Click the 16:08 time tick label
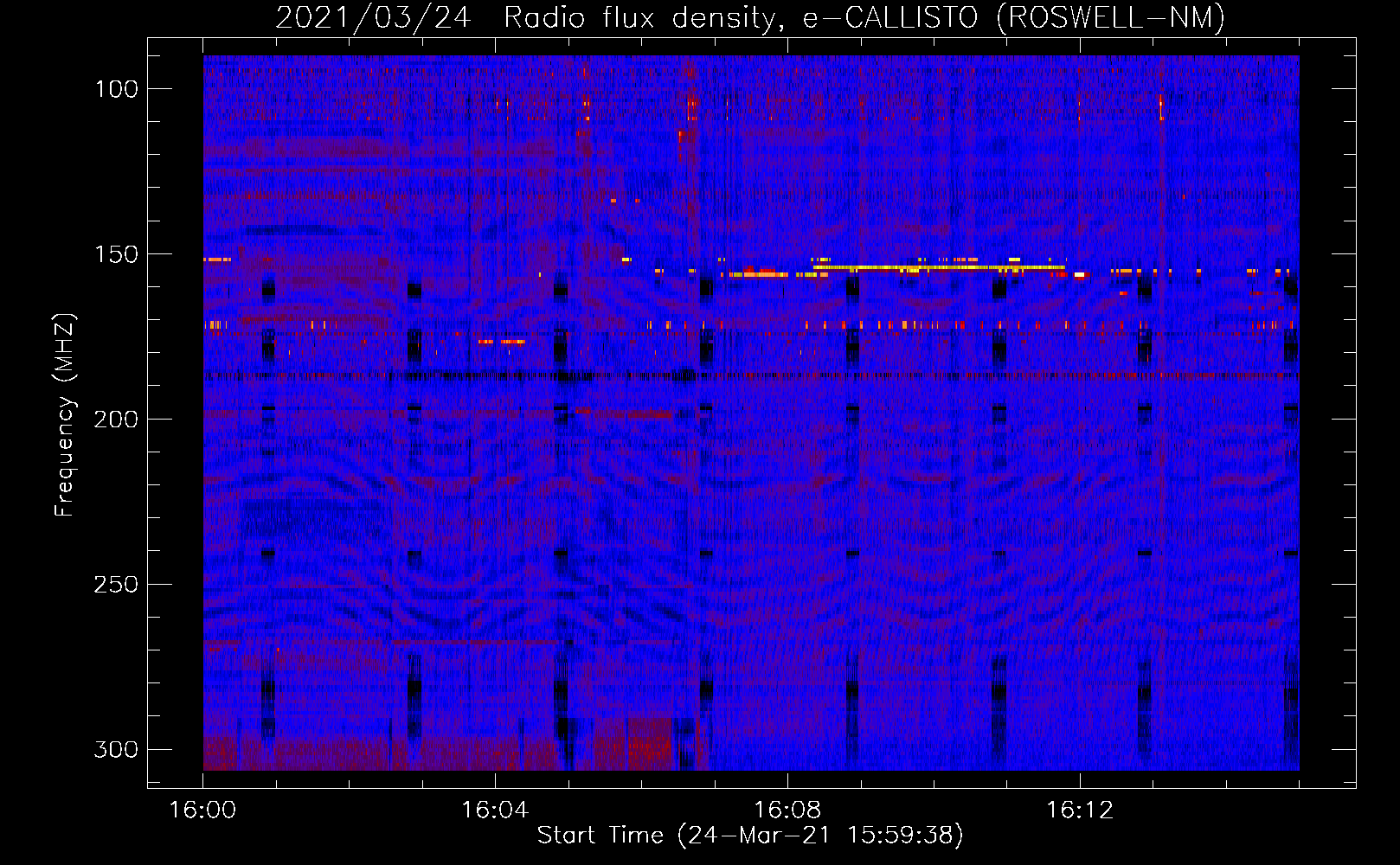1400x865 pixels. [787, 811]
